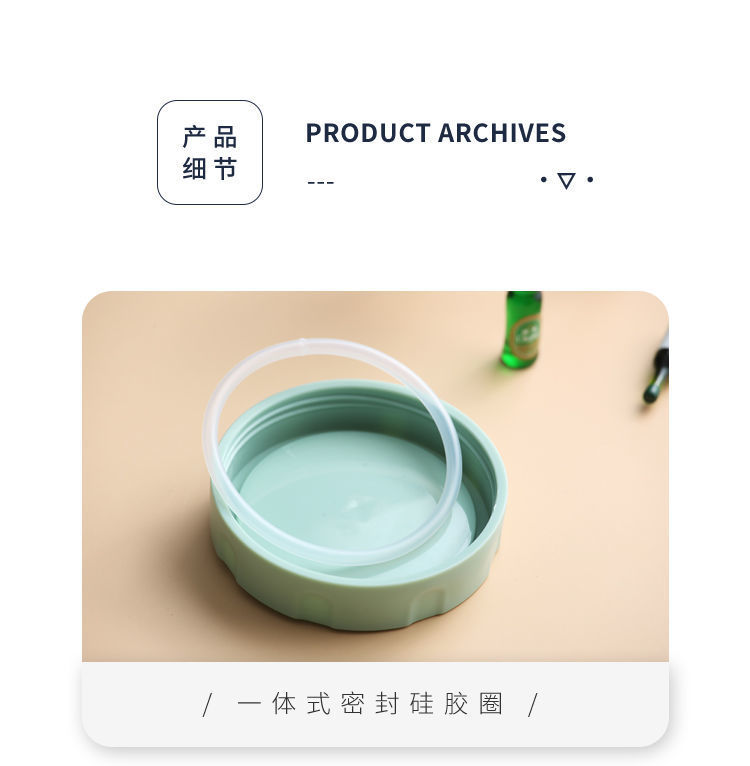The width and height of the screenshot is (750, 766).
Task: Click the grooved rim of the green lid
Action: [x=359, y=603]
